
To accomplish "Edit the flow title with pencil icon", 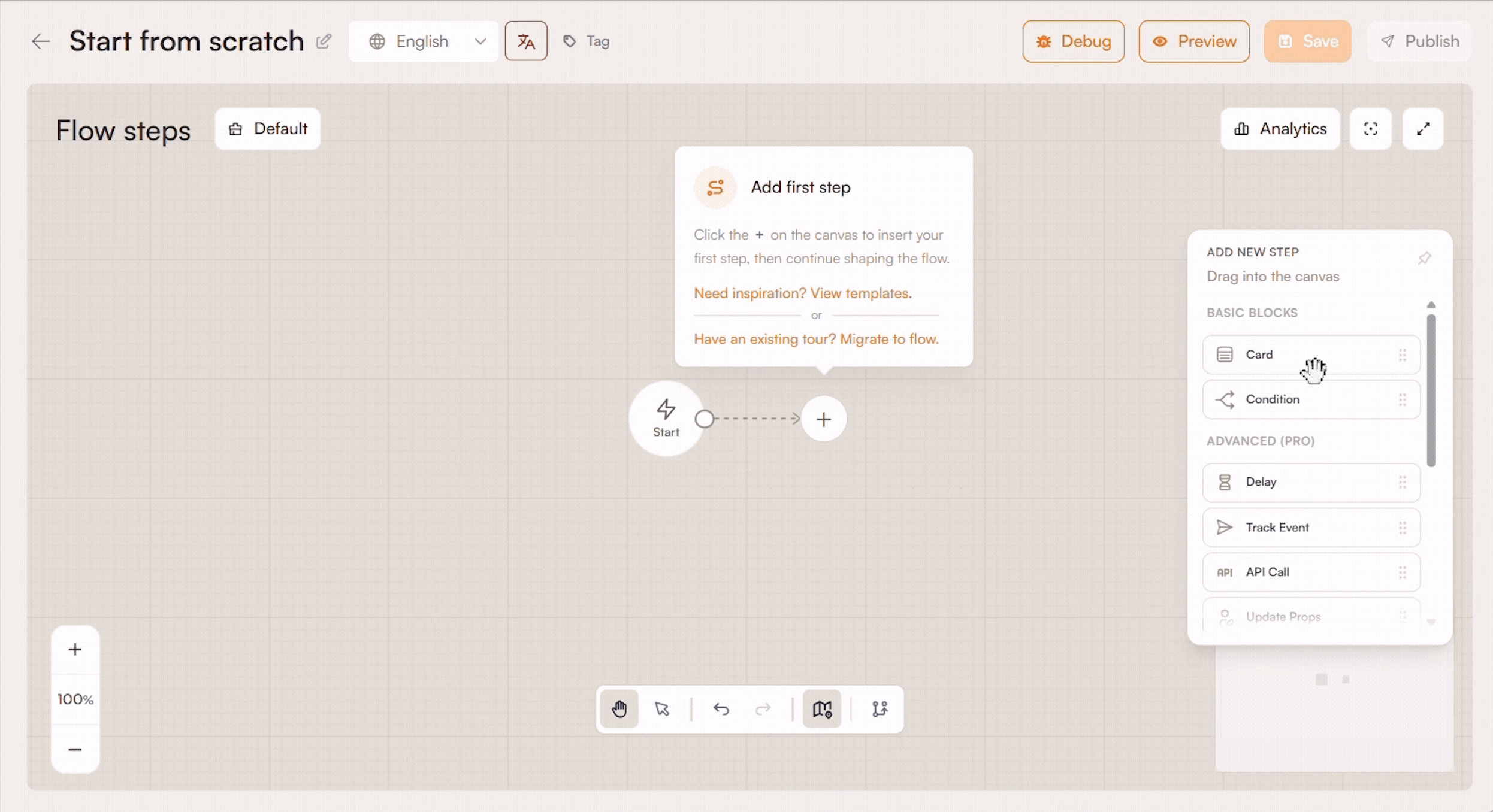I will point(324,41).
